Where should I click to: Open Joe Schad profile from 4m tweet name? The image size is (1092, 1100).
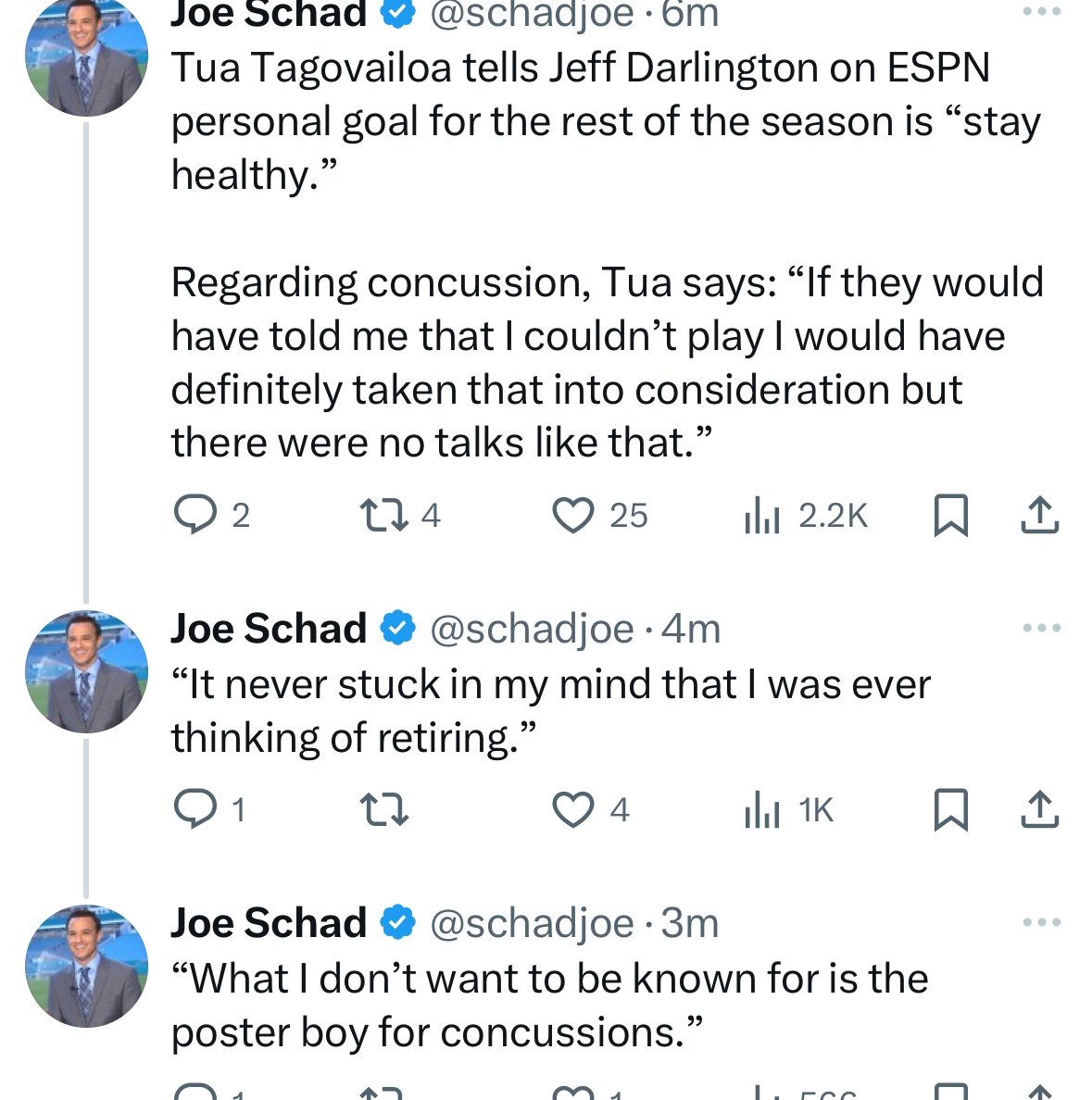[269, 629]
